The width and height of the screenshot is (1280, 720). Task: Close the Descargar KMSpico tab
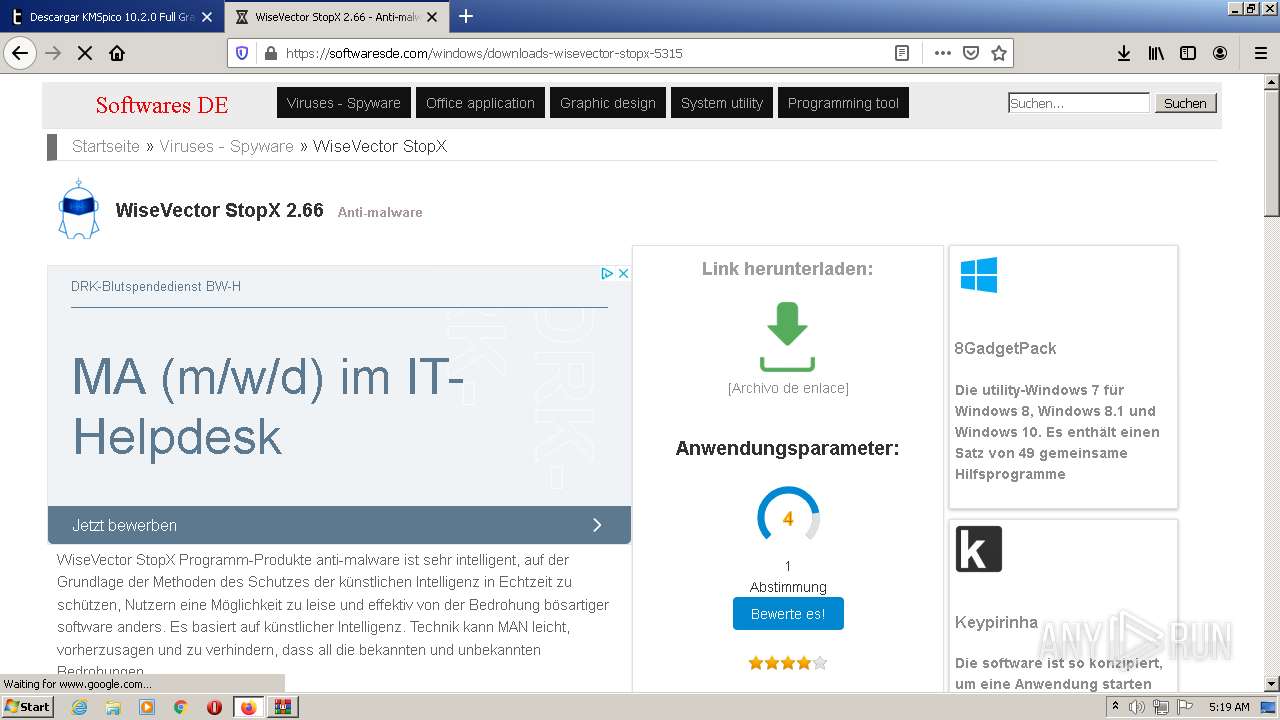pos(207,17)
